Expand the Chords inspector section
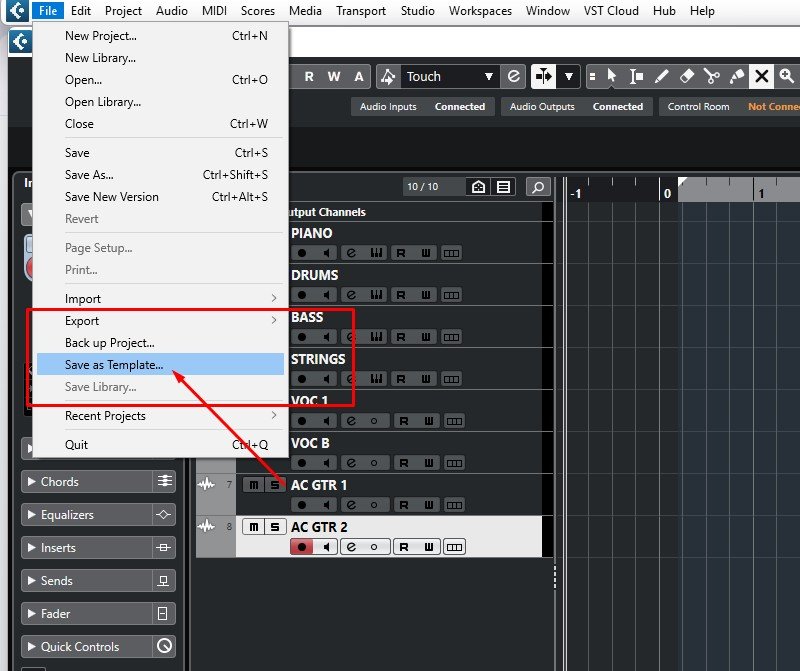 (32, 481)
